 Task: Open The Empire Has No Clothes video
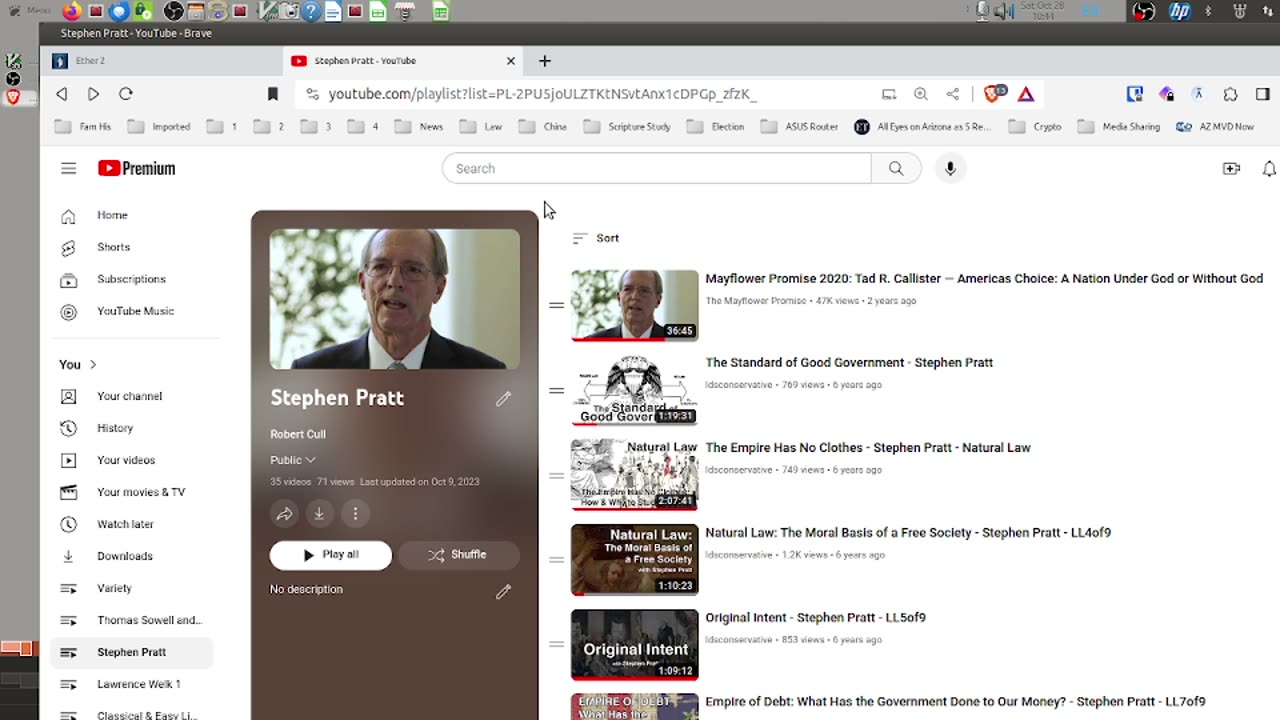868,448
